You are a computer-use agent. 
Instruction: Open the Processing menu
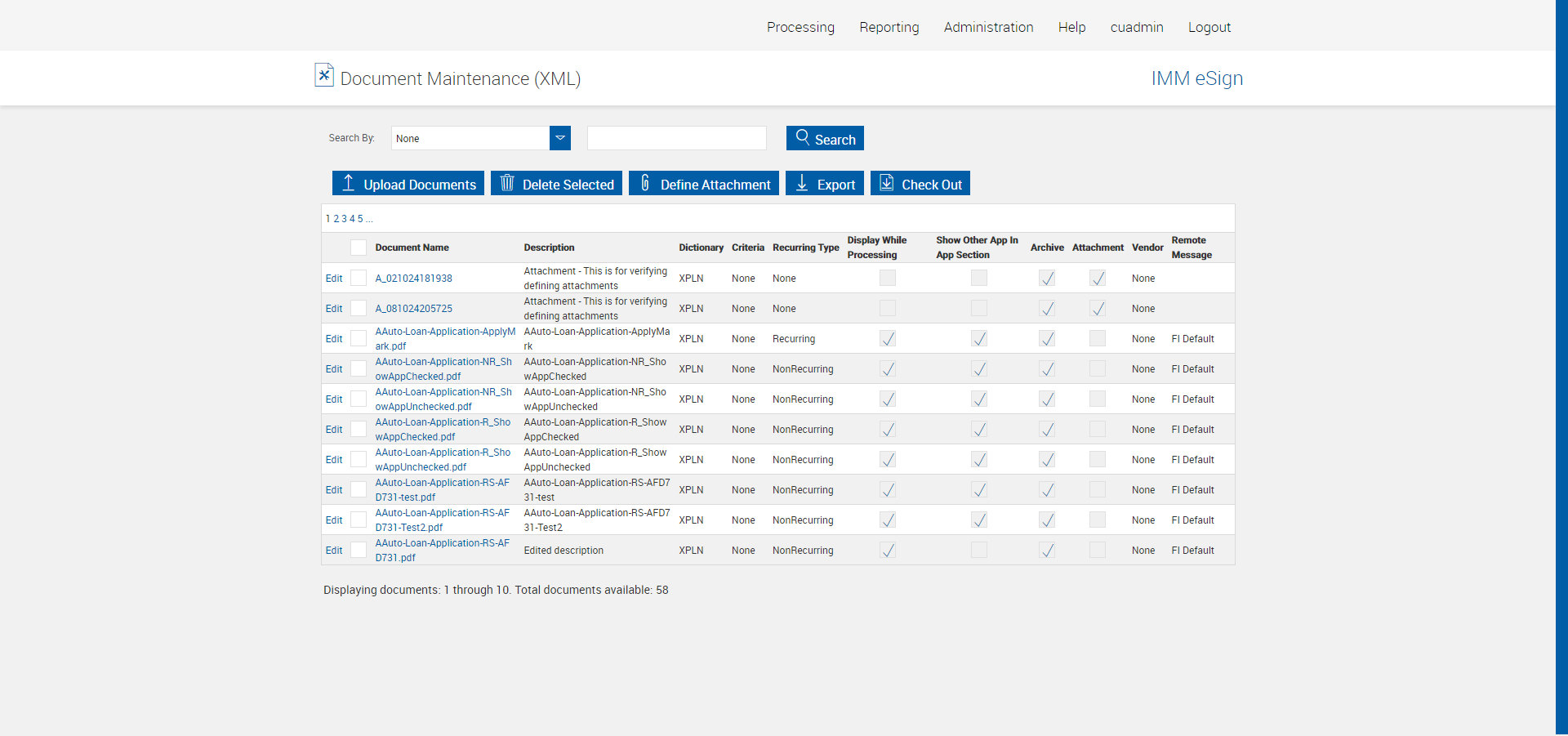coord(800,27)
